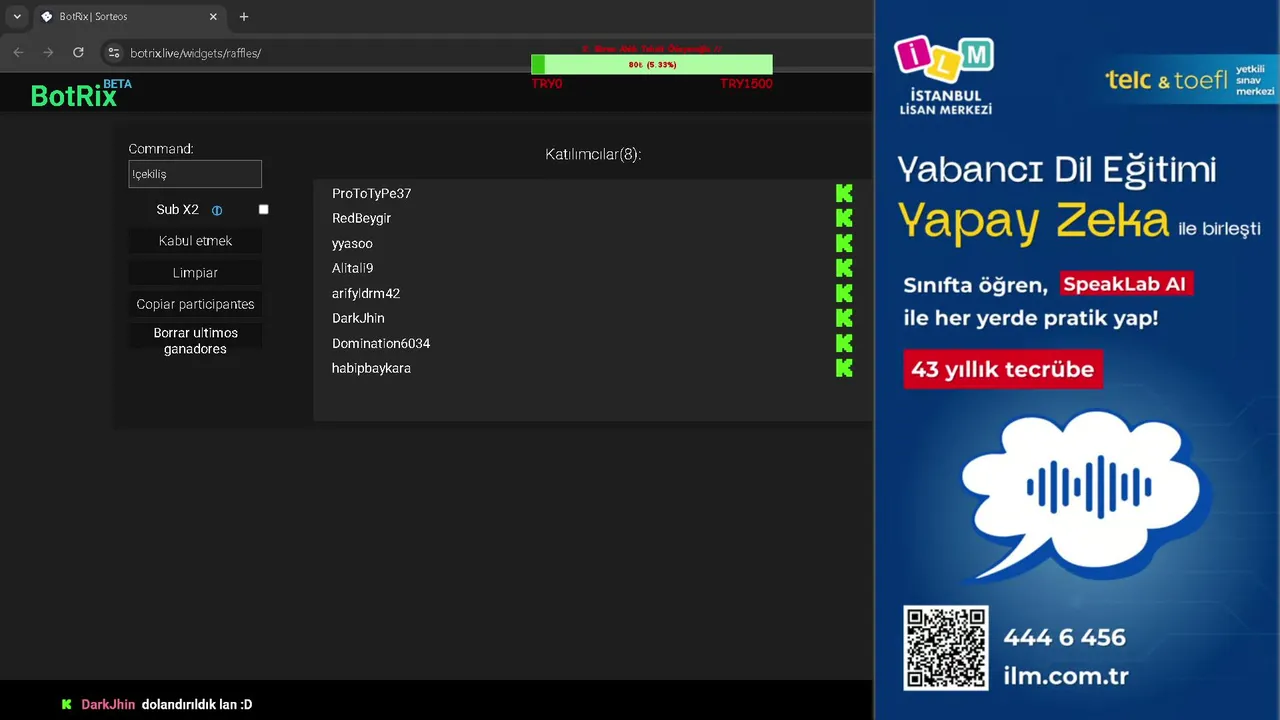Click the Command input field with çekiliş

pos(195,174)
